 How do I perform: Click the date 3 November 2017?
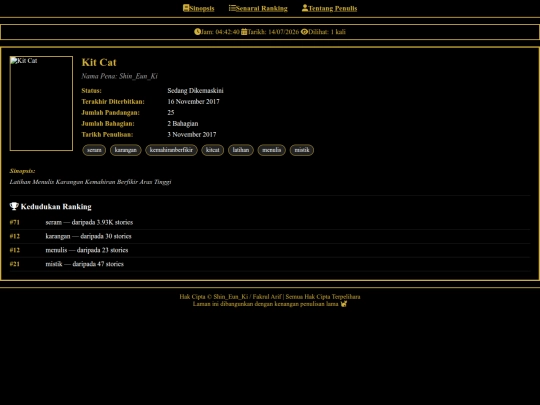tap(192, 135)
